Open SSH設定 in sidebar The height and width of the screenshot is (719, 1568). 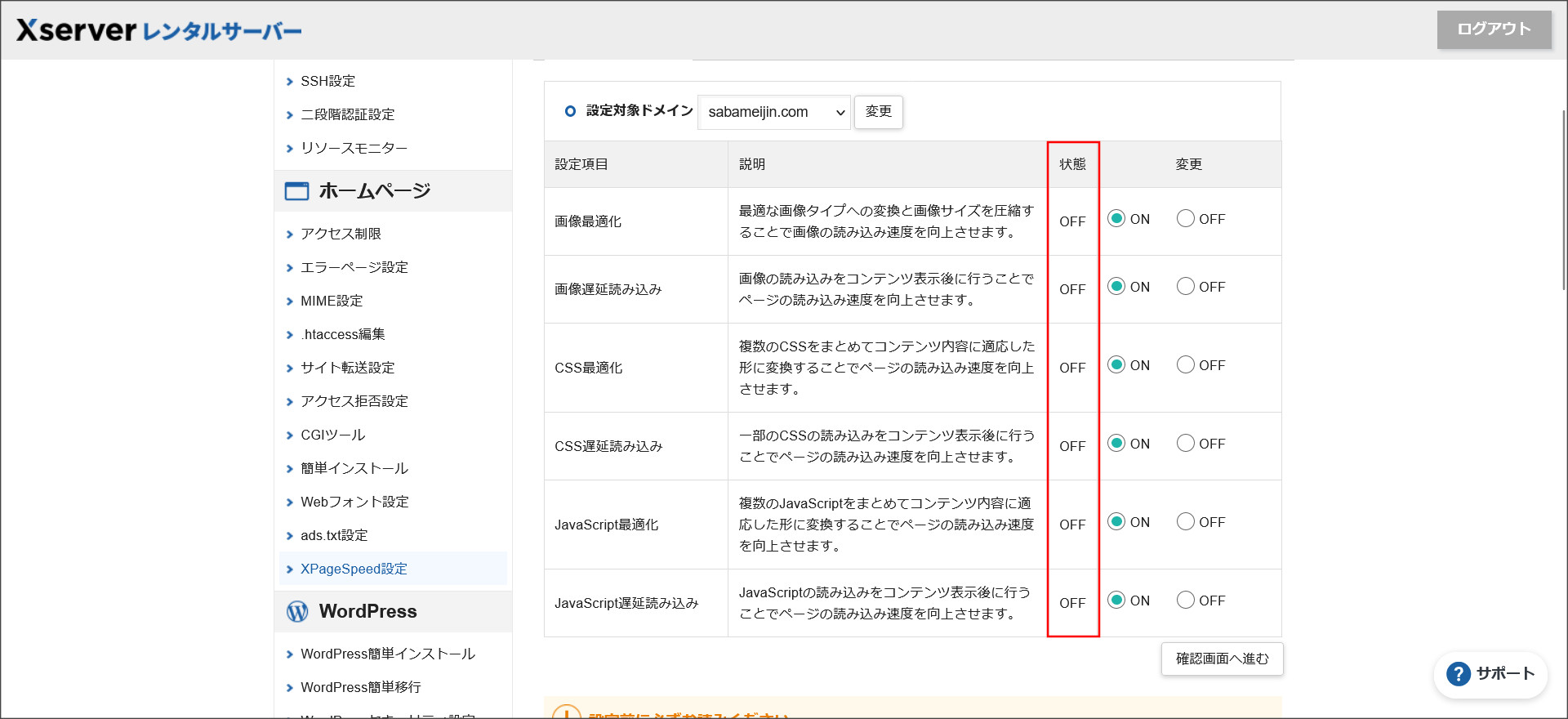(x=327, y=81)
